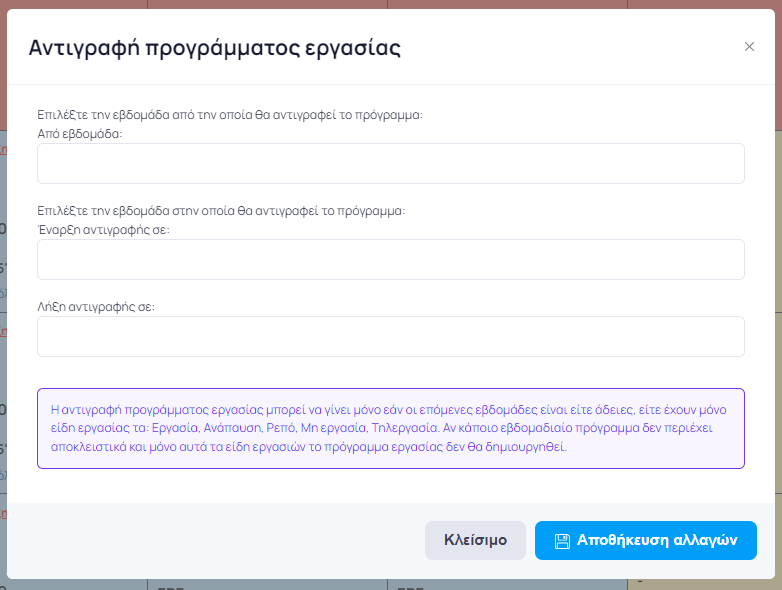Click the dimmed backdrop below the dialog
The image size is (782, 590).
(390, 584)
